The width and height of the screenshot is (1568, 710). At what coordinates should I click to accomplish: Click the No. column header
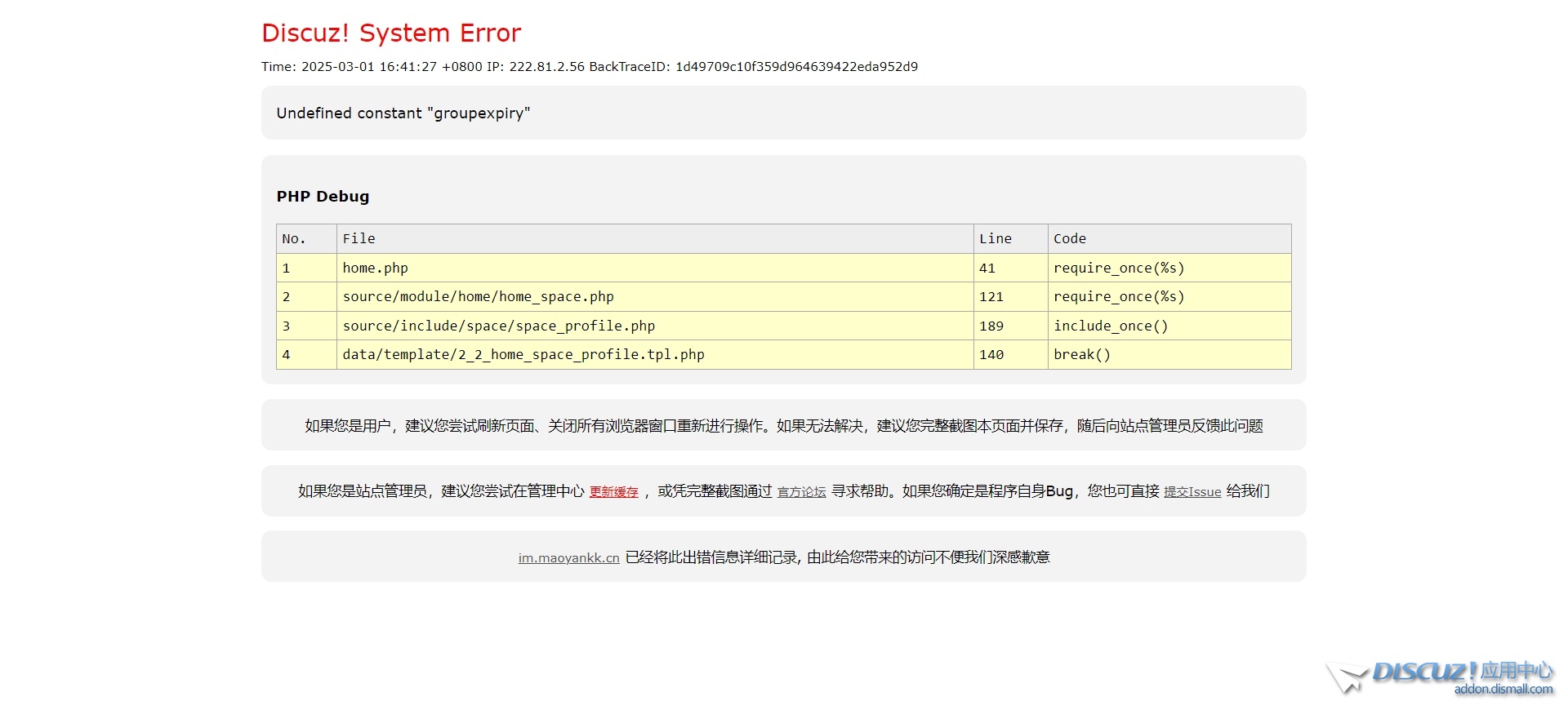tap(306, 238)
